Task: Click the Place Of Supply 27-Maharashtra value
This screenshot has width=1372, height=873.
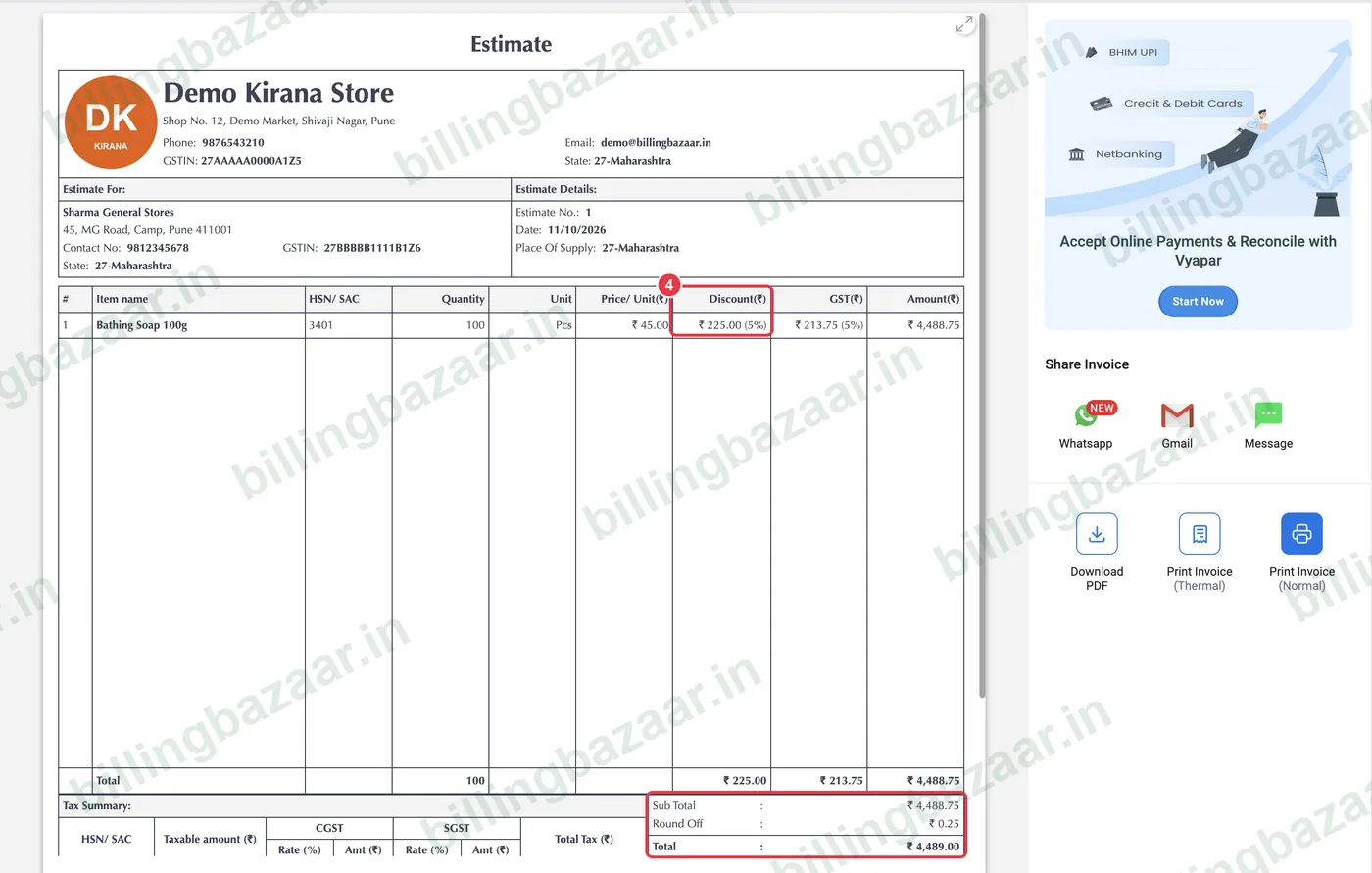Action: 641,248
